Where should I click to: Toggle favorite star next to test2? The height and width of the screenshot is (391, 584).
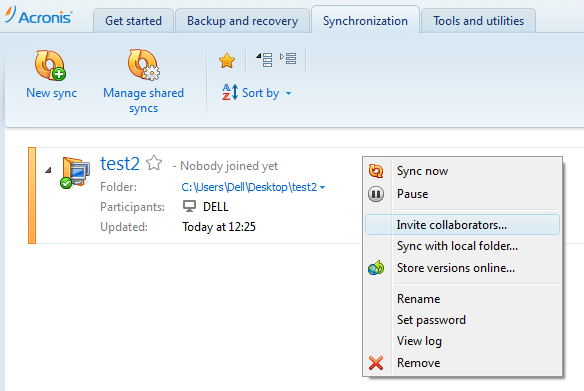click(154, 163)
